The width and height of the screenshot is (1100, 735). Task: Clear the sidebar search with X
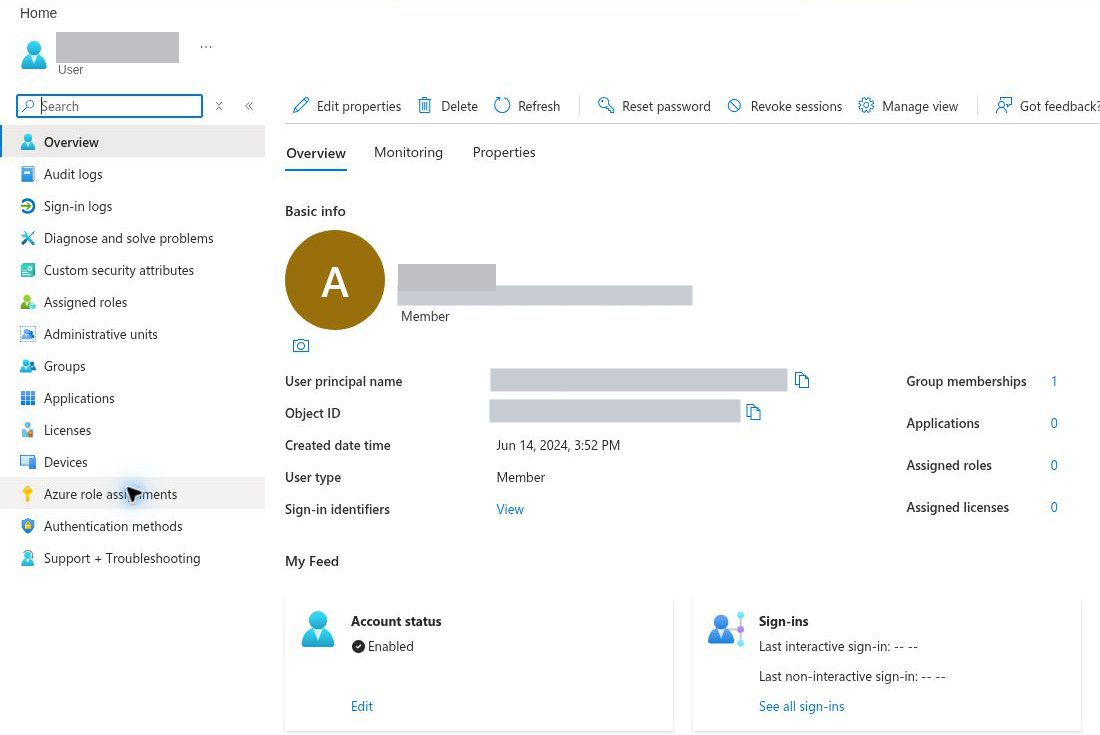(219, 106)
